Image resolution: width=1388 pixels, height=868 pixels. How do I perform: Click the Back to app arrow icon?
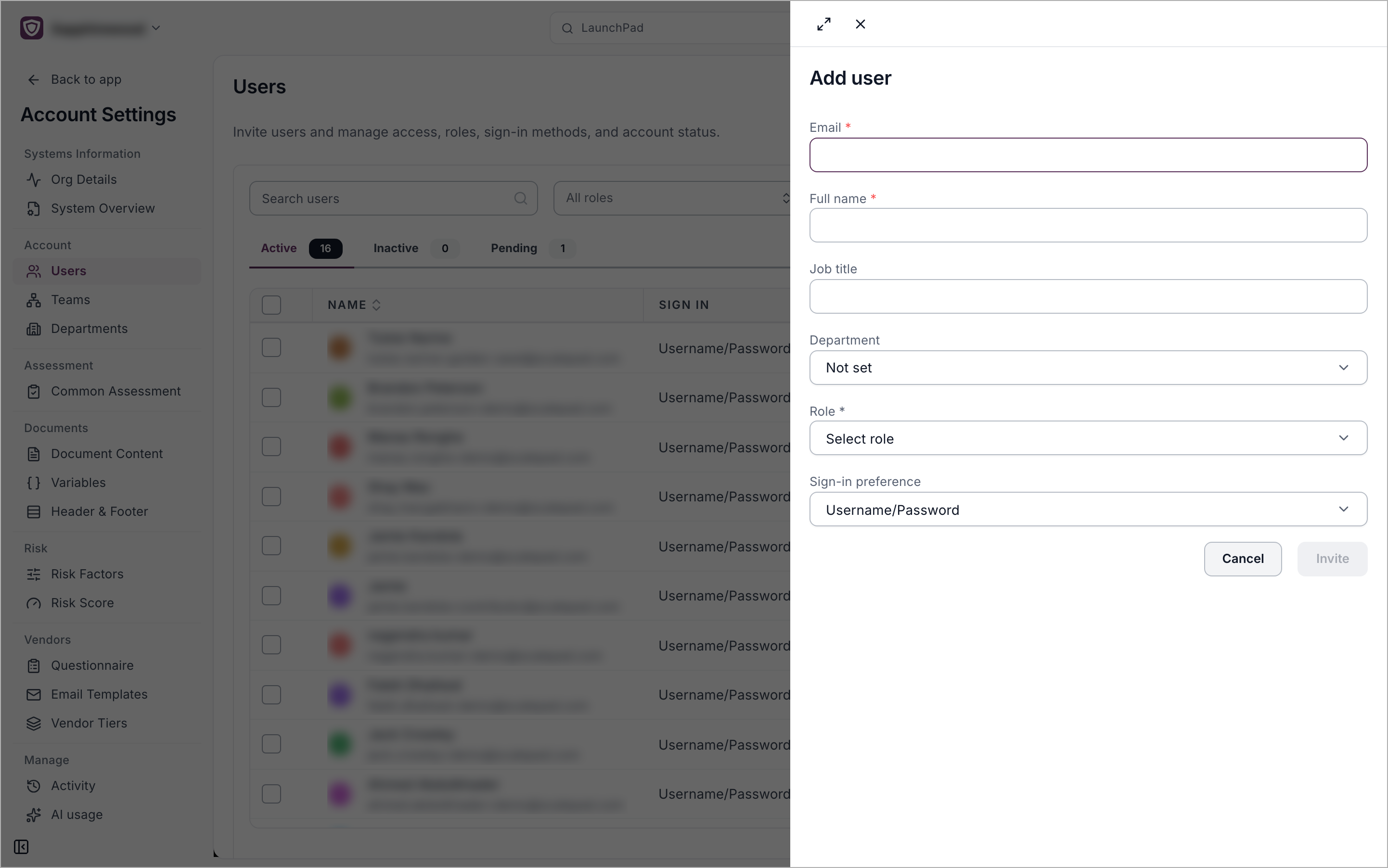point(34,80)
